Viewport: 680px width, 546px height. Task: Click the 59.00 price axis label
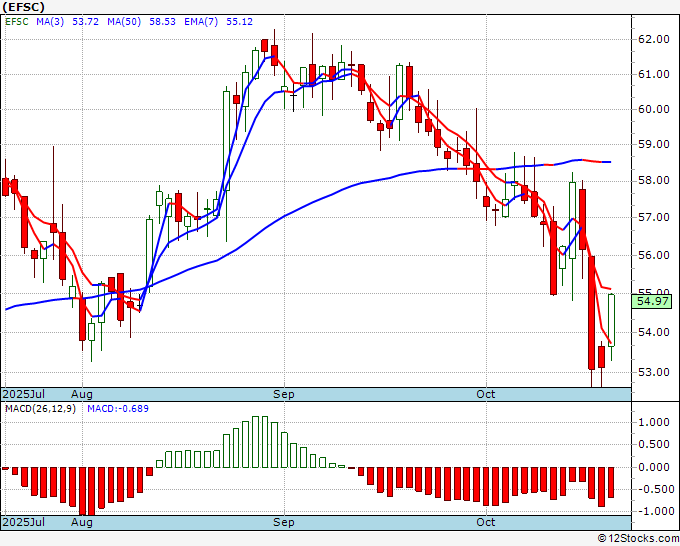(x=654, y=144)
